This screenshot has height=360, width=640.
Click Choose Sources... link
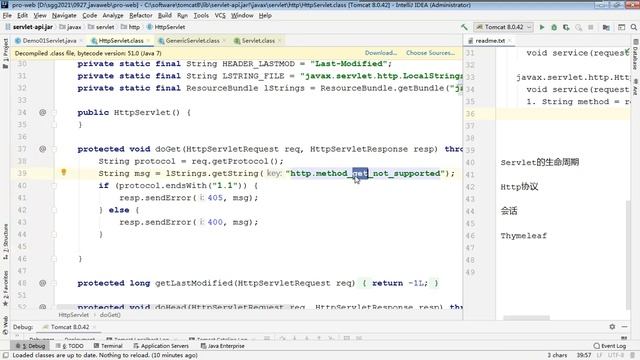(x=430, y=53)
